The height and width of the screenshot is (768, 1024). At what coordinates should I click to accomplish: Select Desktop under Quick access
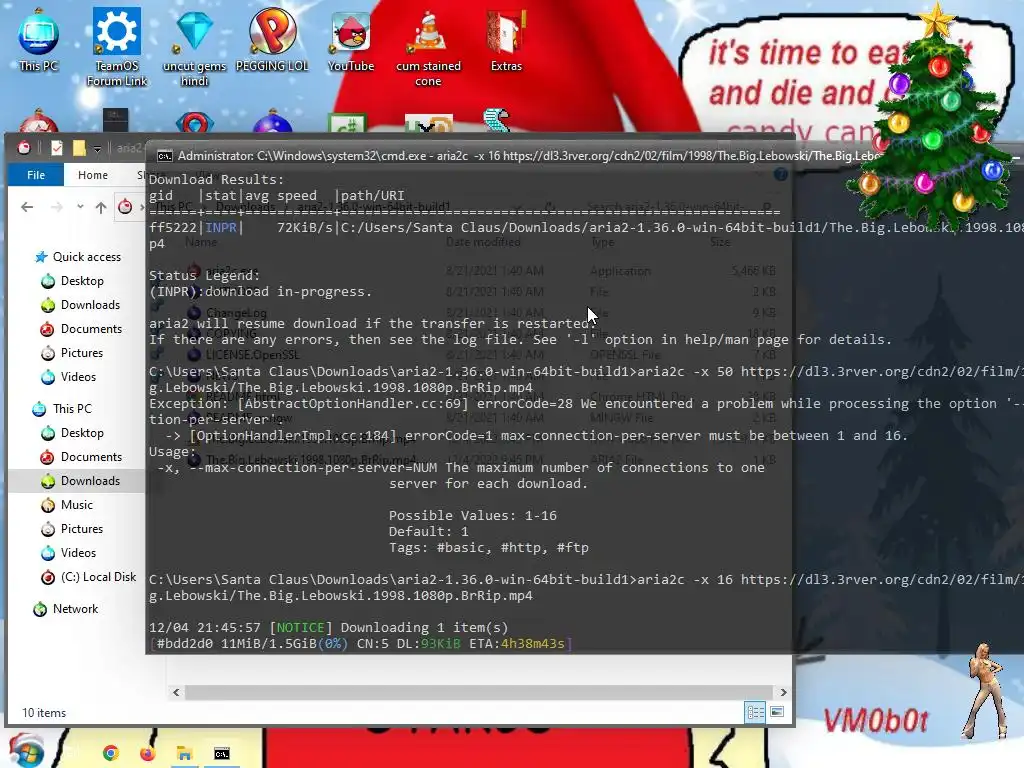(72, 281)
